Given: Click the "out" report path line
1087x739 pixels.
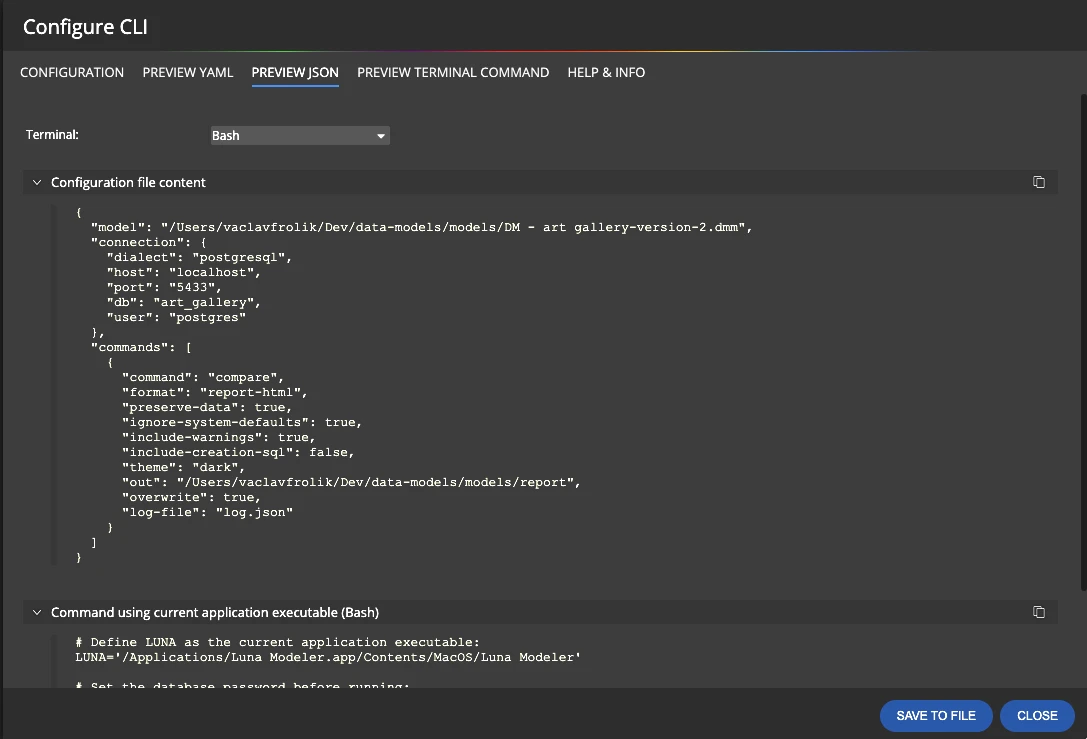Looking at the screenshot, I should coord(351,482).
